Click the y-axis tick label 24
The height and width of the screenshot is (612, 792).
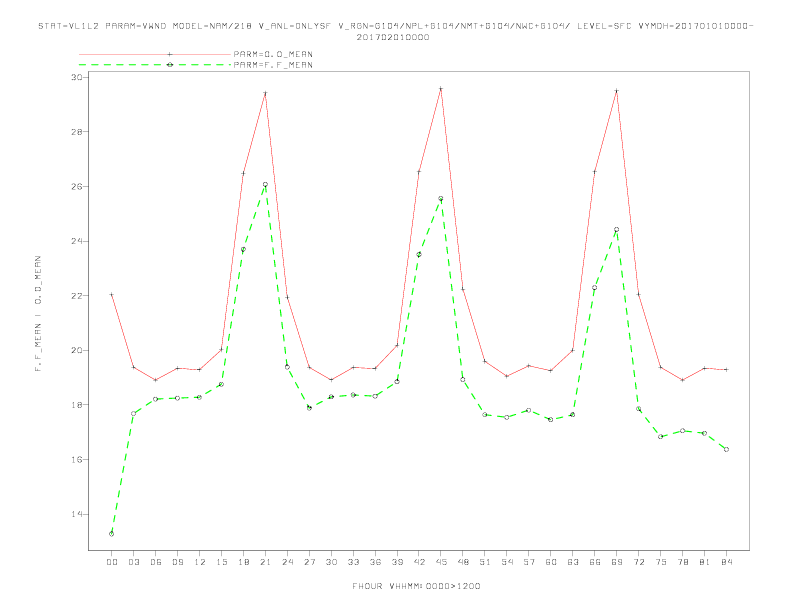pyautogui.click(x=77, y=241)
